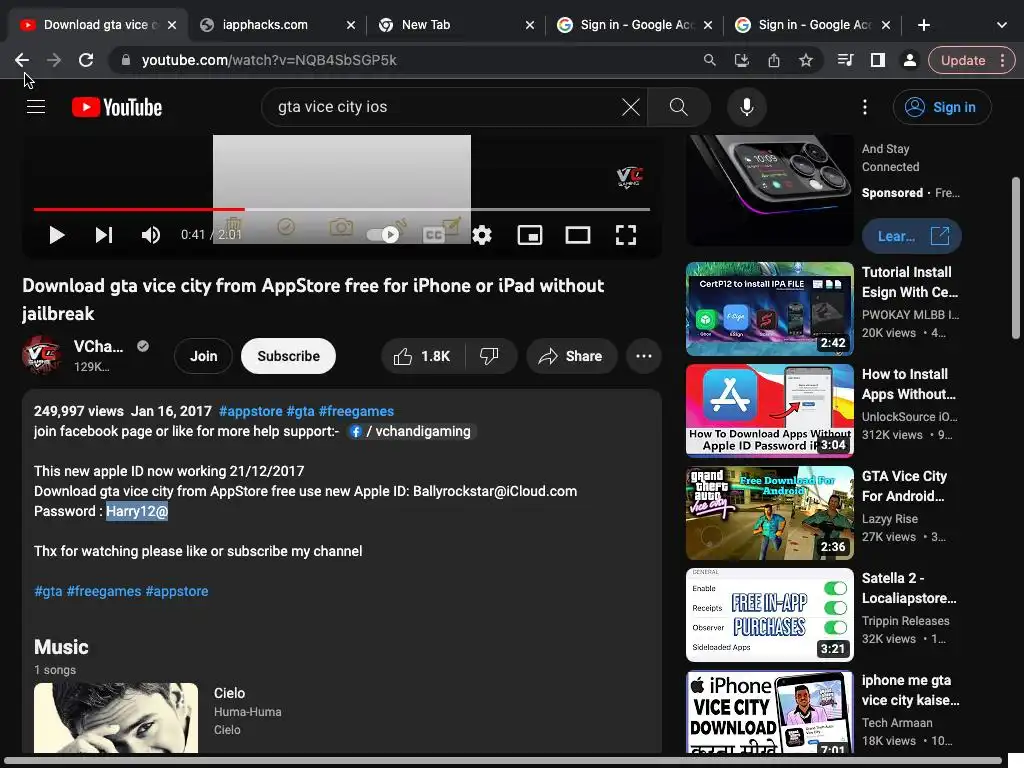
Task: Open the VChandi channel avatar
Action: click(x=42, y=356)
